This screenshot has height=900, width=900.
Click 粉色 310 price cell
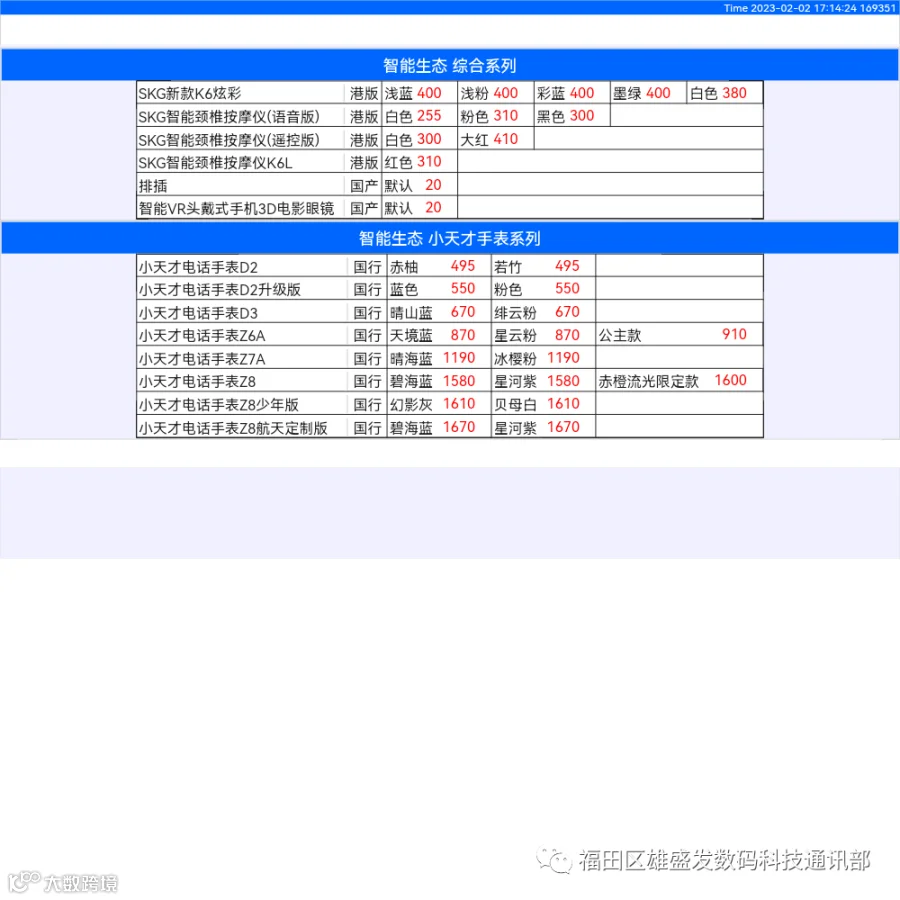[496, 116]
